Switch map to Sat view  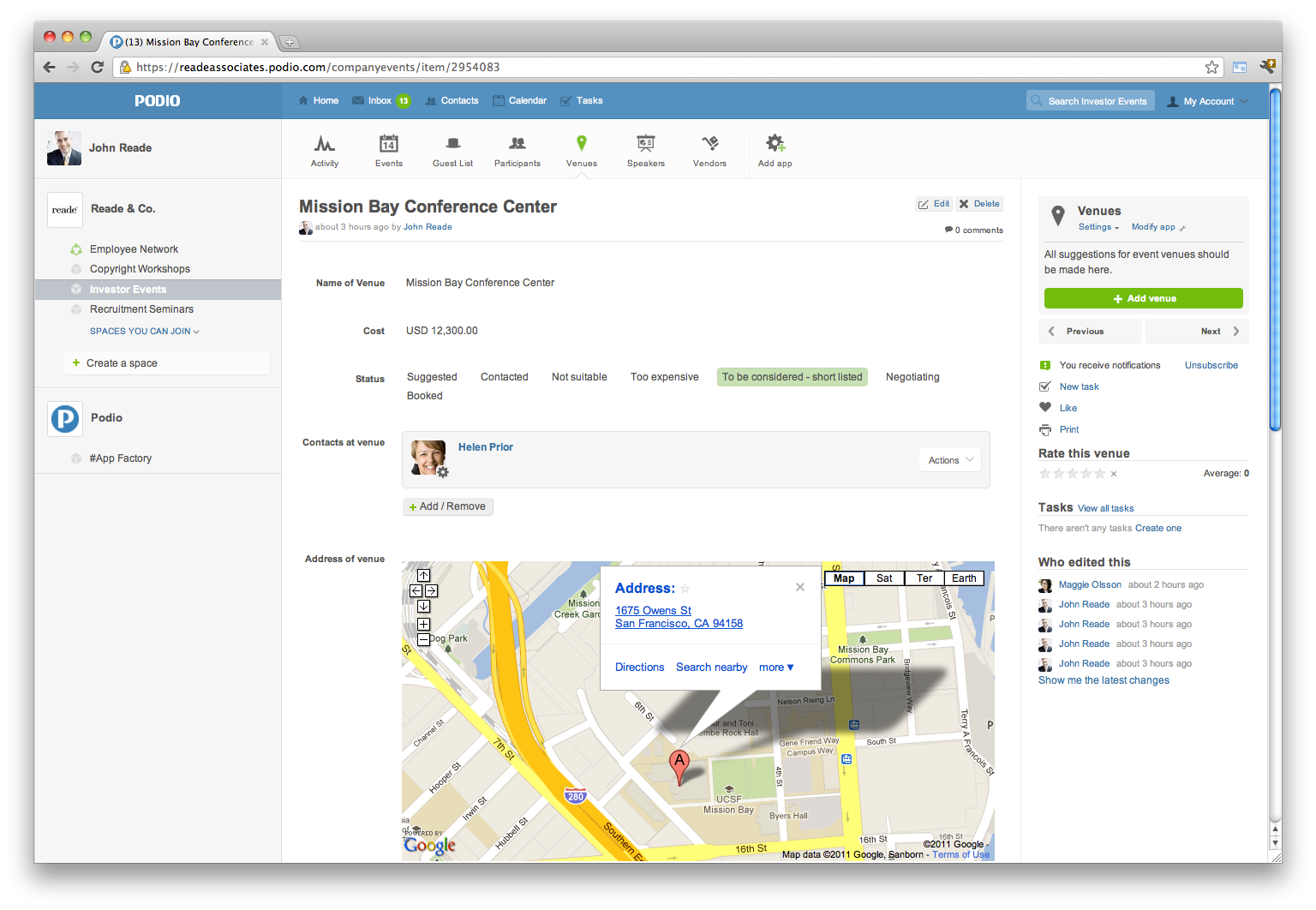point(884,578)
